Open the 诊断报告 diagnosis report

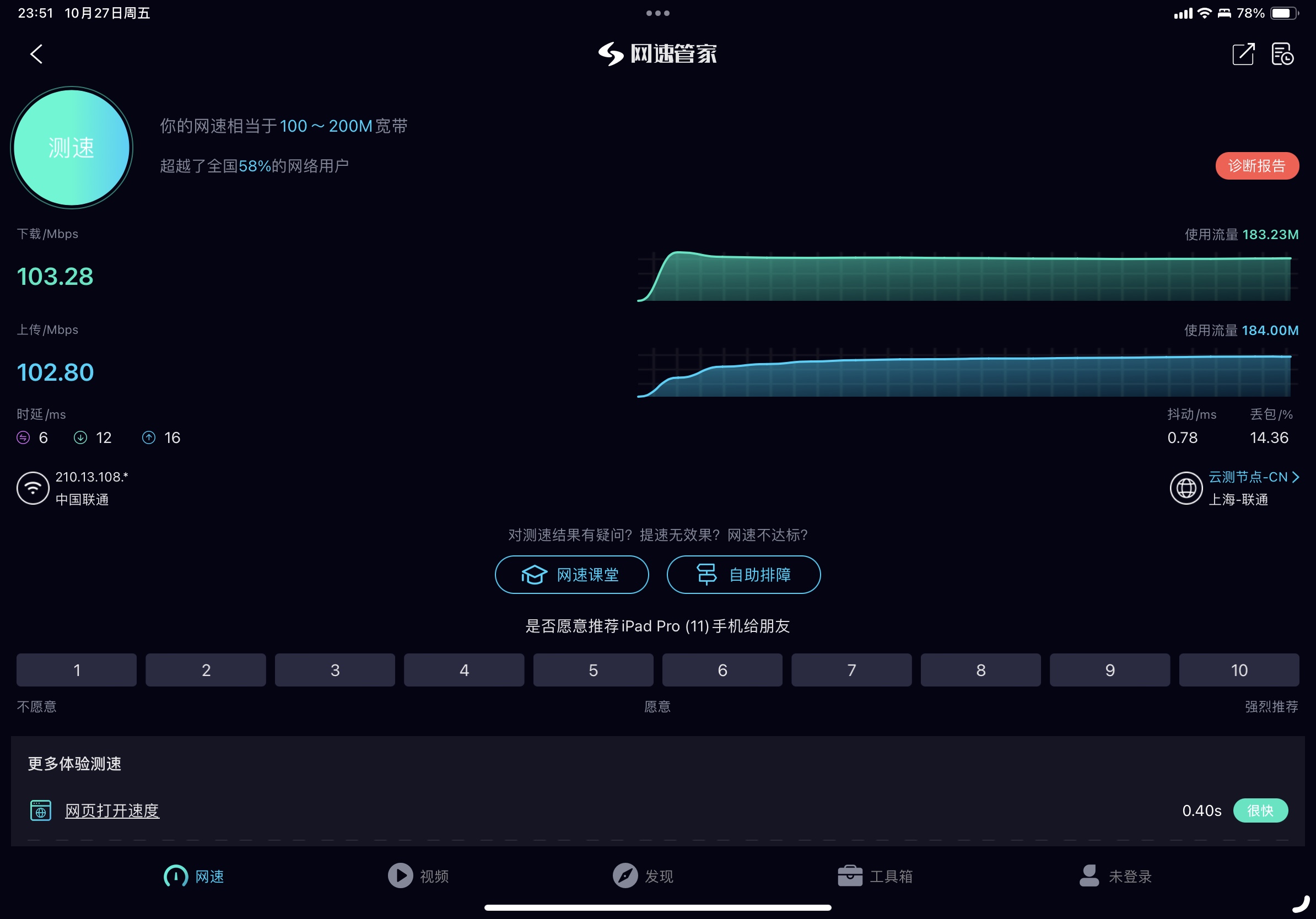[1257, 166]
